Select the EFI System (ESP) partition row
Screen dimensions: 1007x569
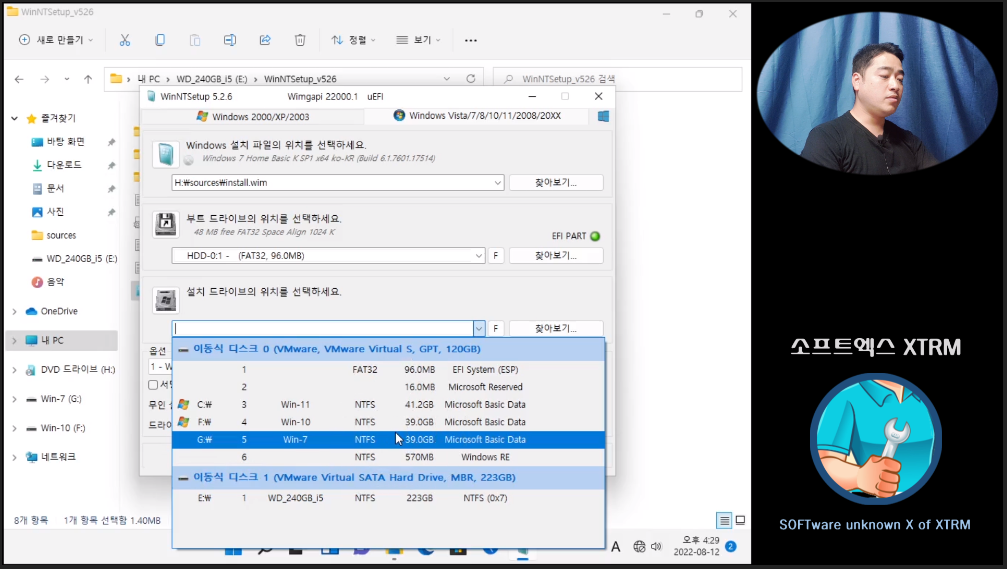click(x=389, y=369)
